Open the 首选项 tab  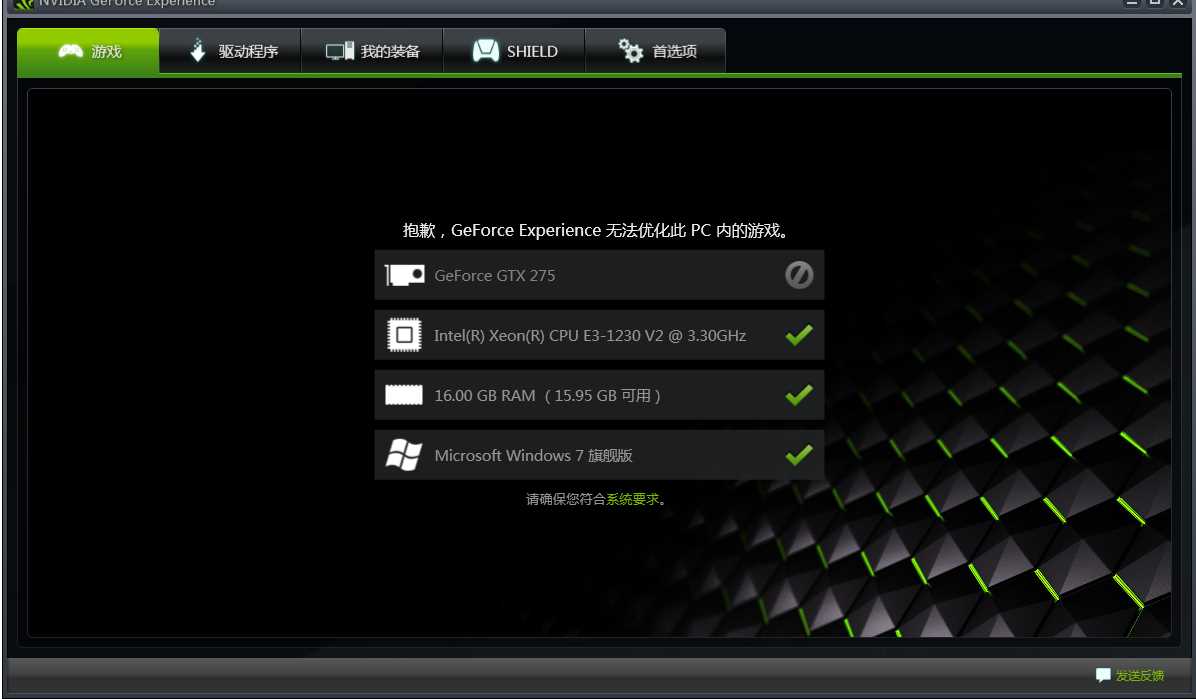coord(656,51)
